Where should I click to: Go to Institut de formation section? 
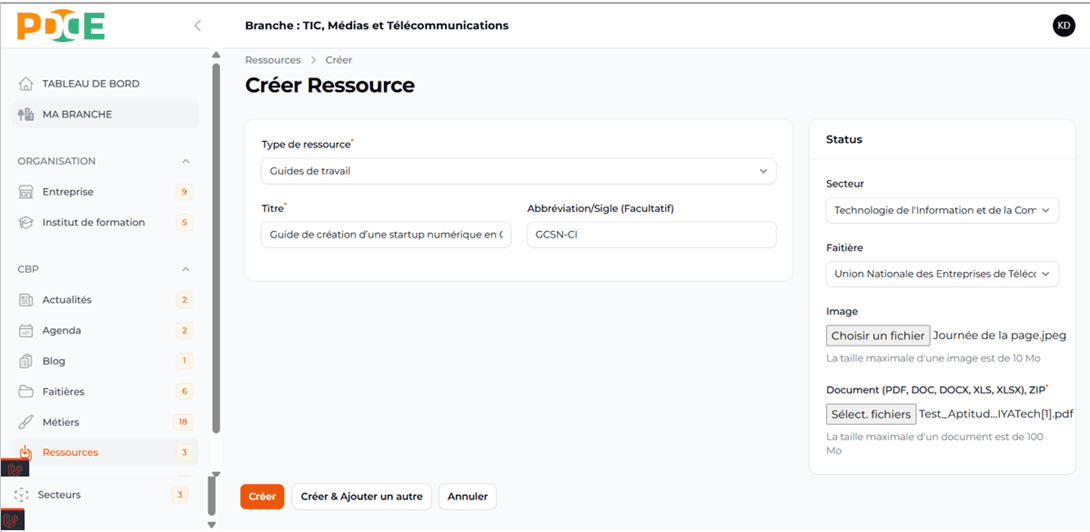105,223
